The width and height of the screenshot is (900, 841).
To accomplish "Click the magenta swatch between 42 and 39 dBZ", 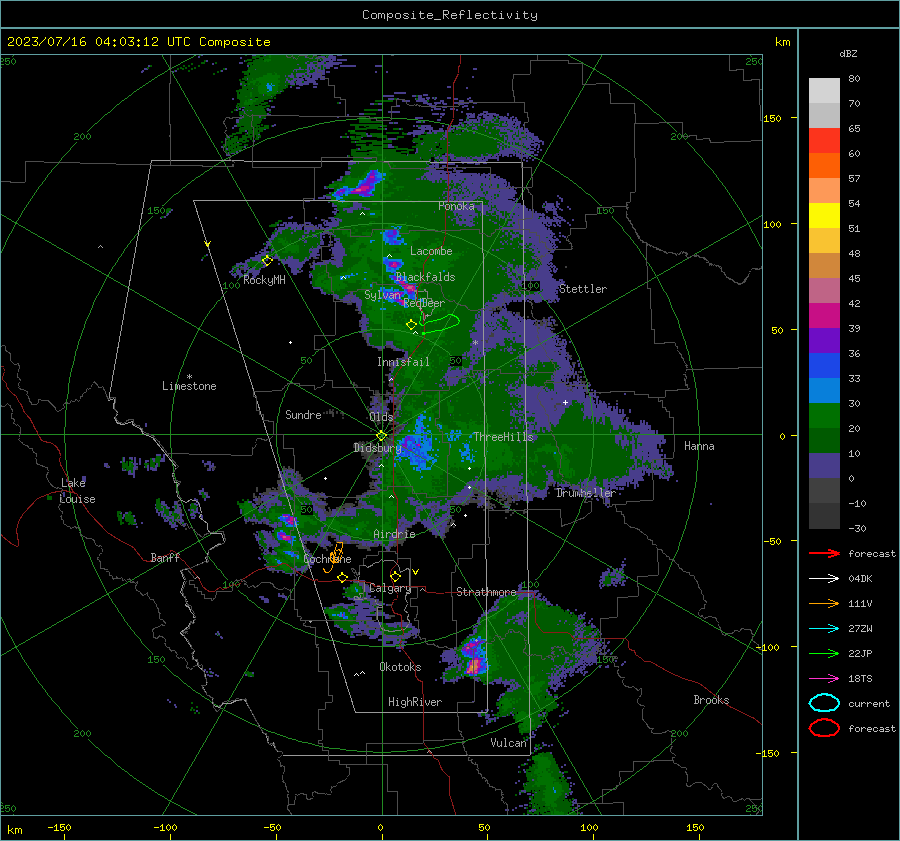I will click(x=824, y=316).
